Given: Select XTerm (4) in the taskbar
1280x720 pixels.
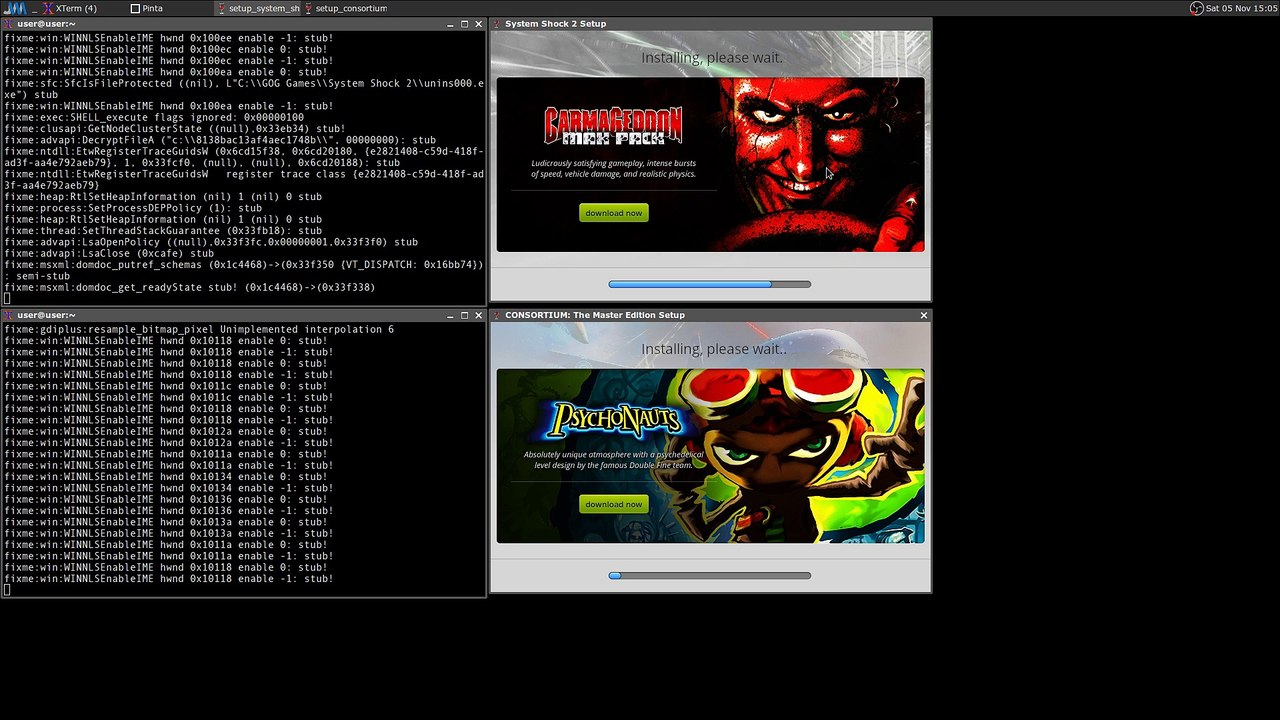Looking at the screenshot, I should coord(69,8).
